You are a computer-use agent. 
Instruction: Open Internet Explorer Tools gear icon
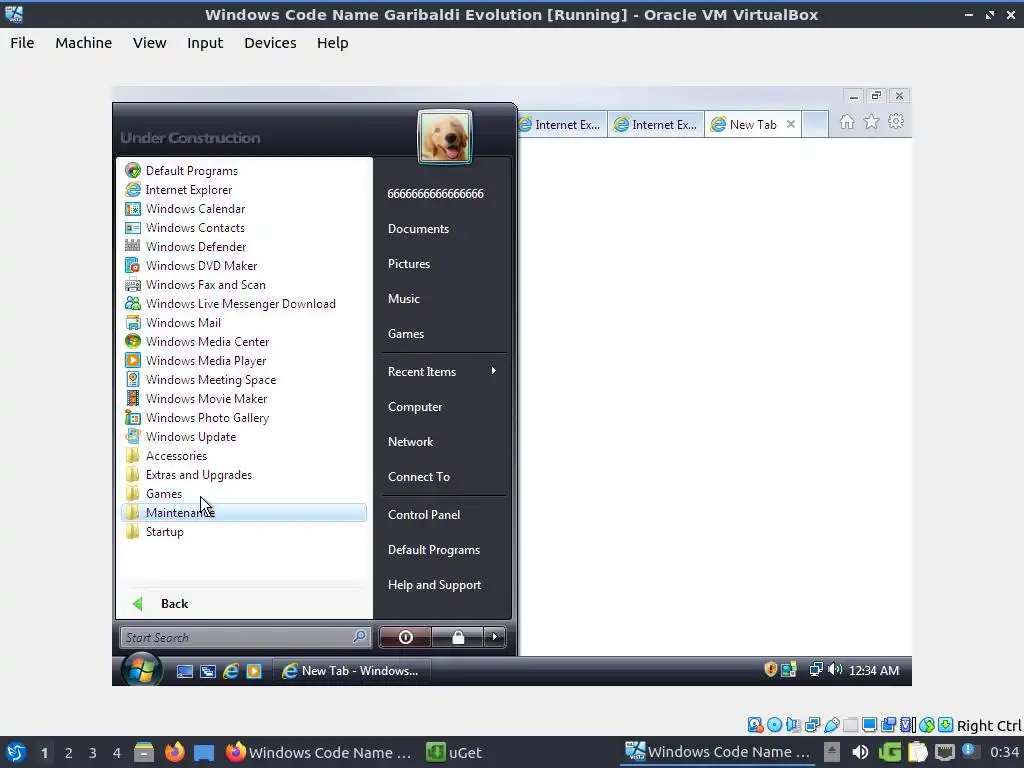pyautogui.click(x=896, y=122)
